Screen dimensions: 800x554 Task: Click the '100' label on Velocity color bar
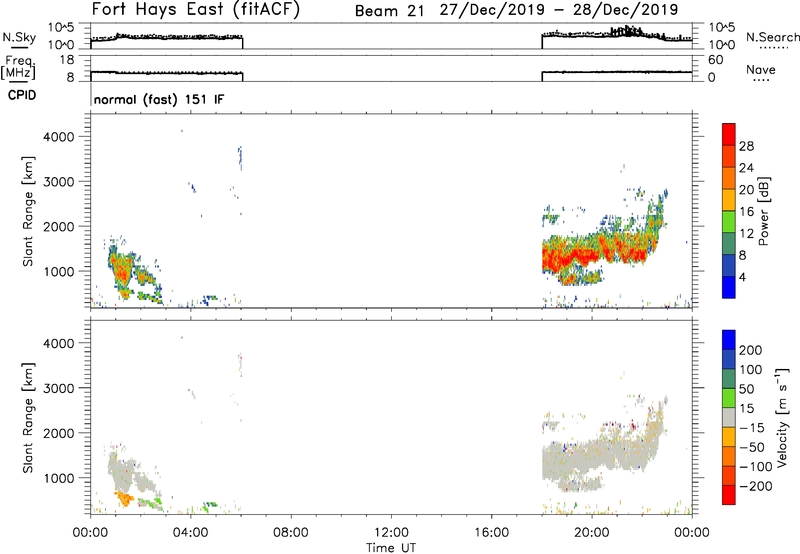[751, 370]
